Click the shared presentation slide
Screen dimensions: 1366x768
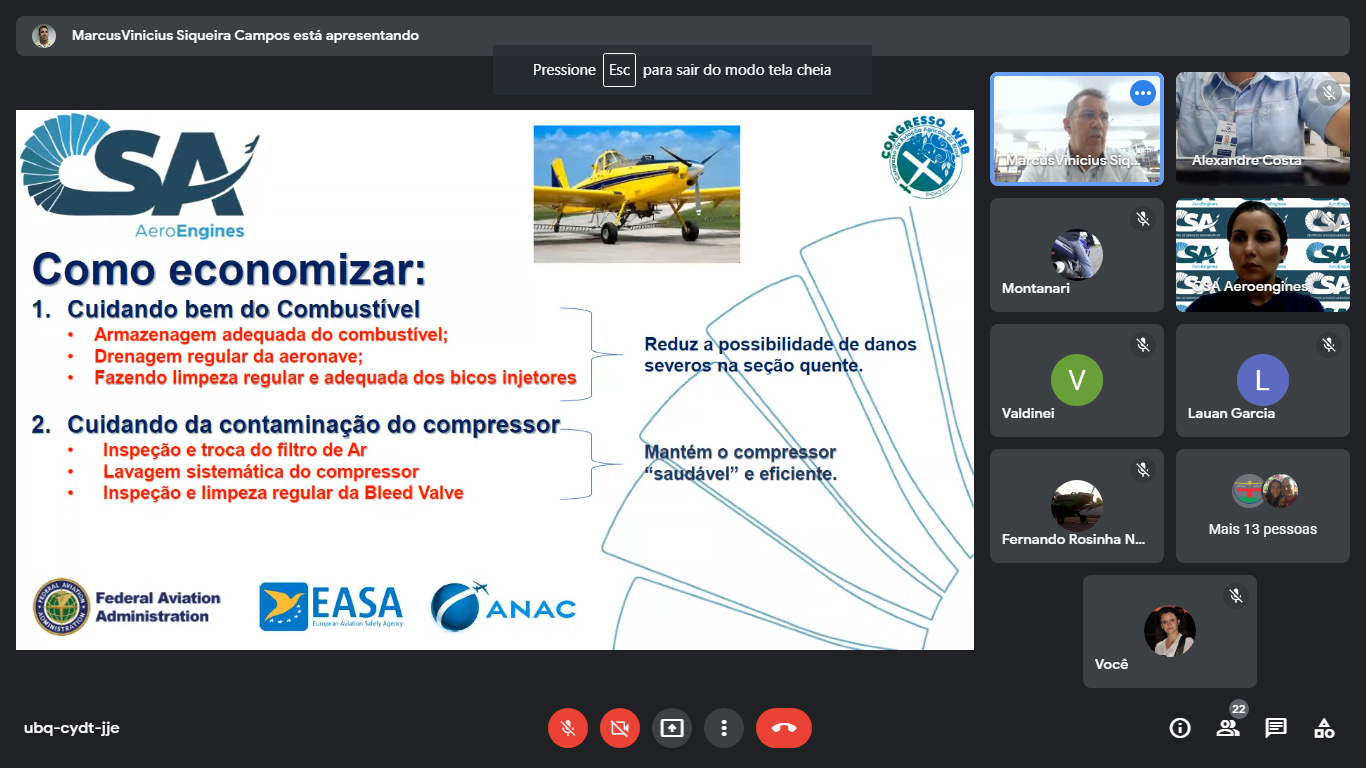tap(494, 380)
